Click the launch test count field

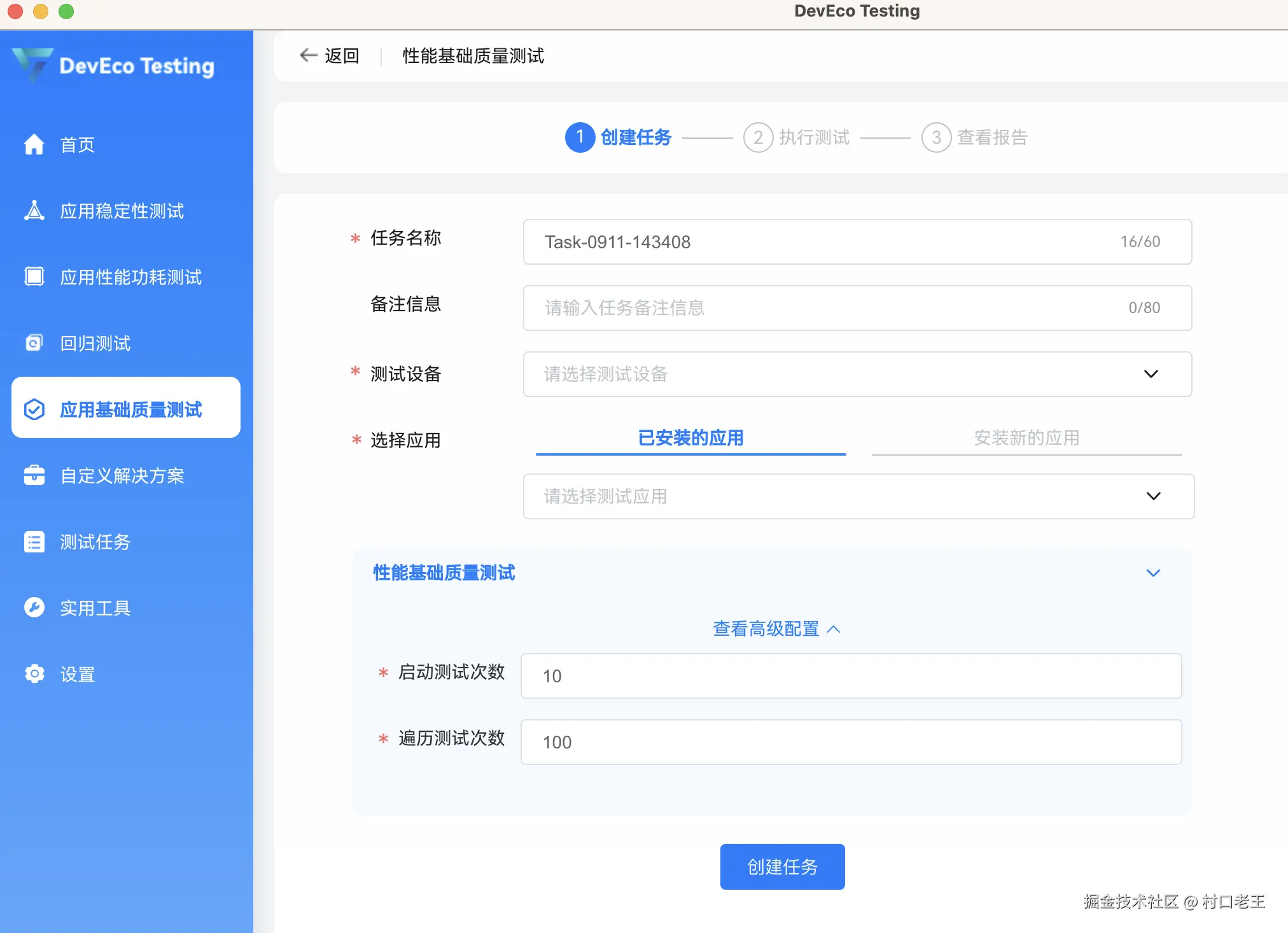pyautogui.click(x=851, y=676)
